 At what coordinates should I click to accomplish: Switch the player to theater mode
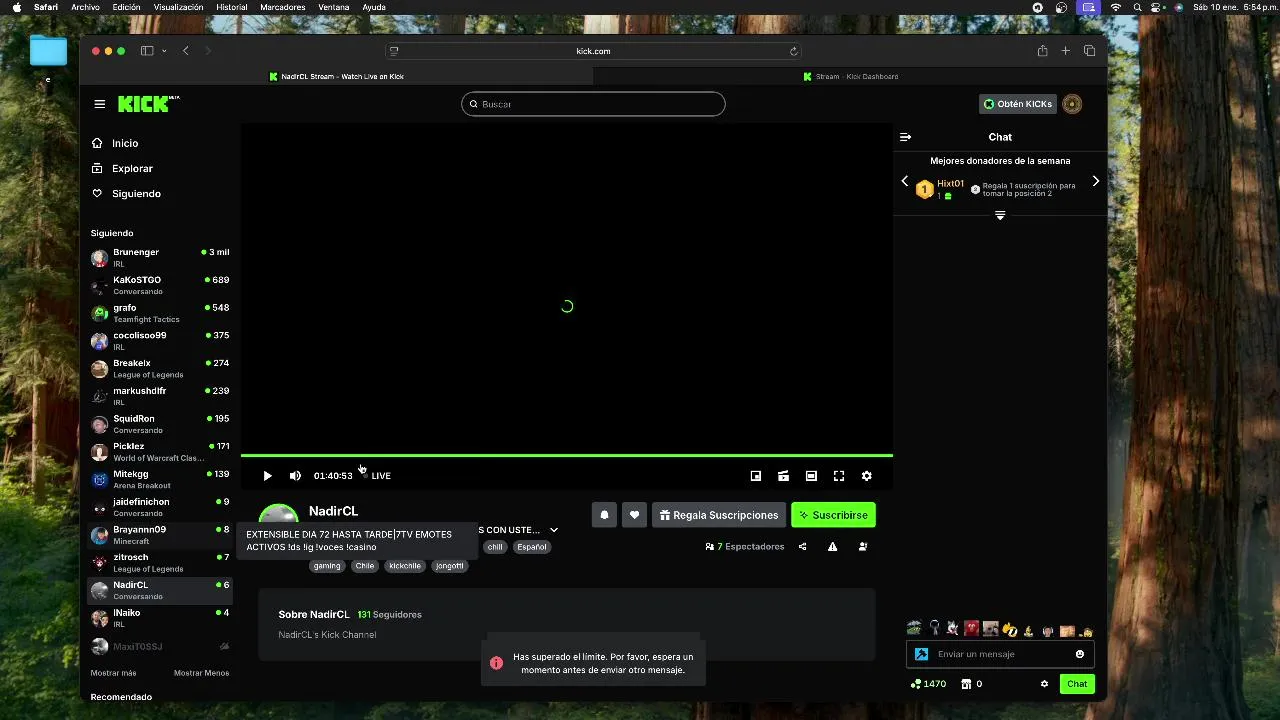point(811,476)
